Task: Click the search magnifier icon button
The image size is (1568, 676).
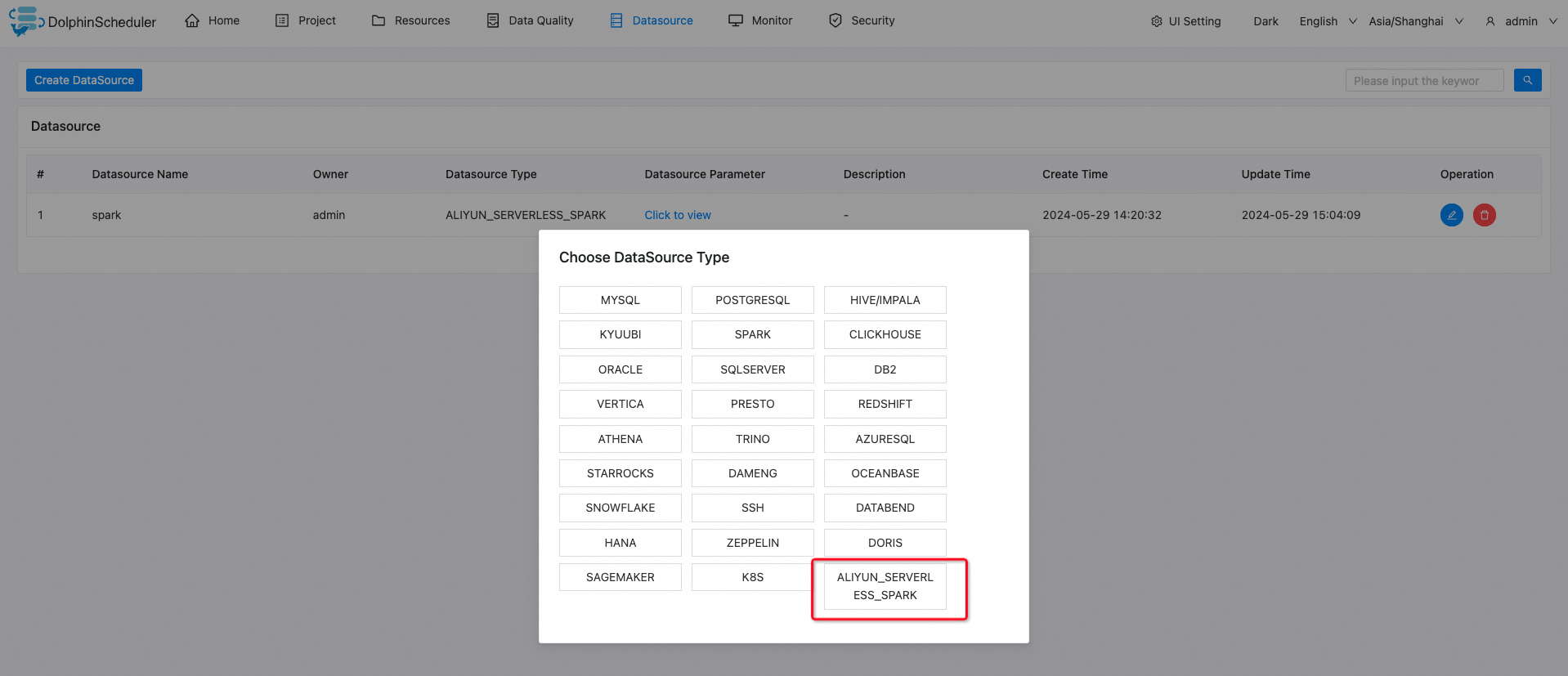Action: point(1527,80)
